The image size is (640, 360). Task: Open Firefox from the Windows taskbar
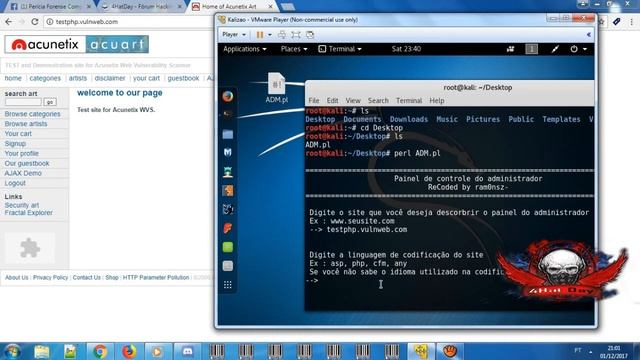[129, 351]
